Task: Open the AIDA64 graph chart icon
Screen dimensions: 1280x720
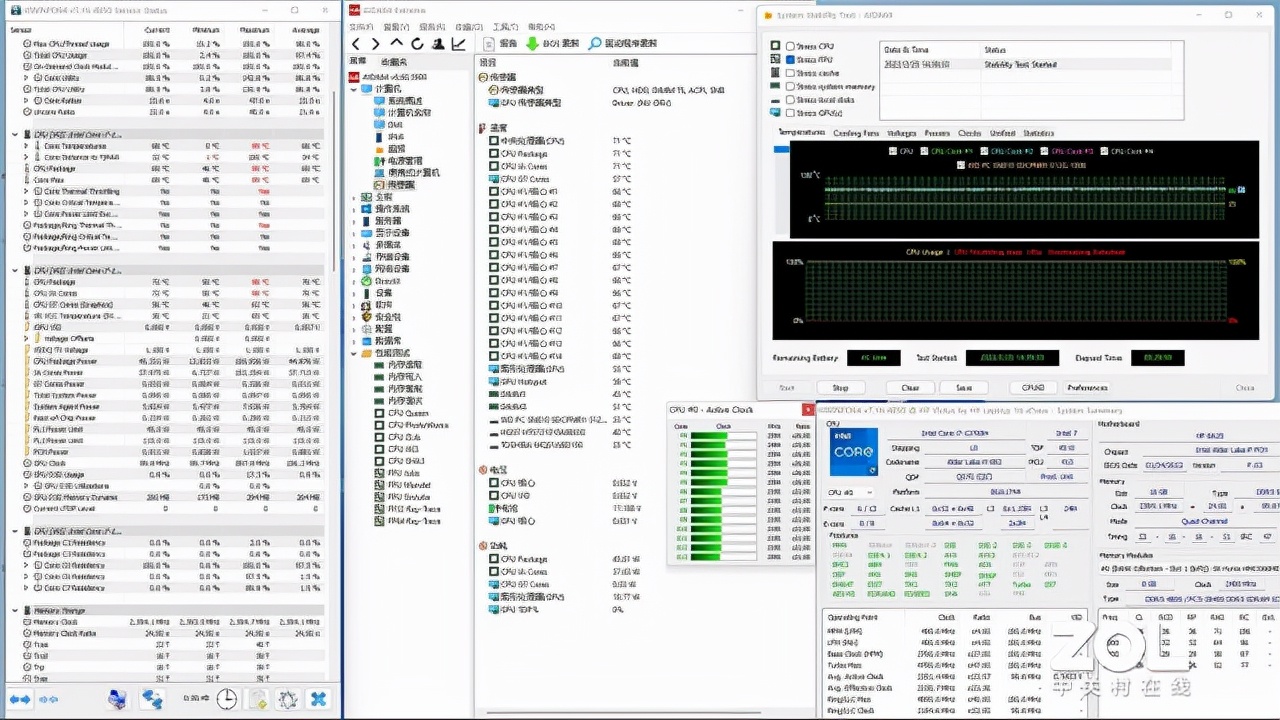Action: point(458,44)
